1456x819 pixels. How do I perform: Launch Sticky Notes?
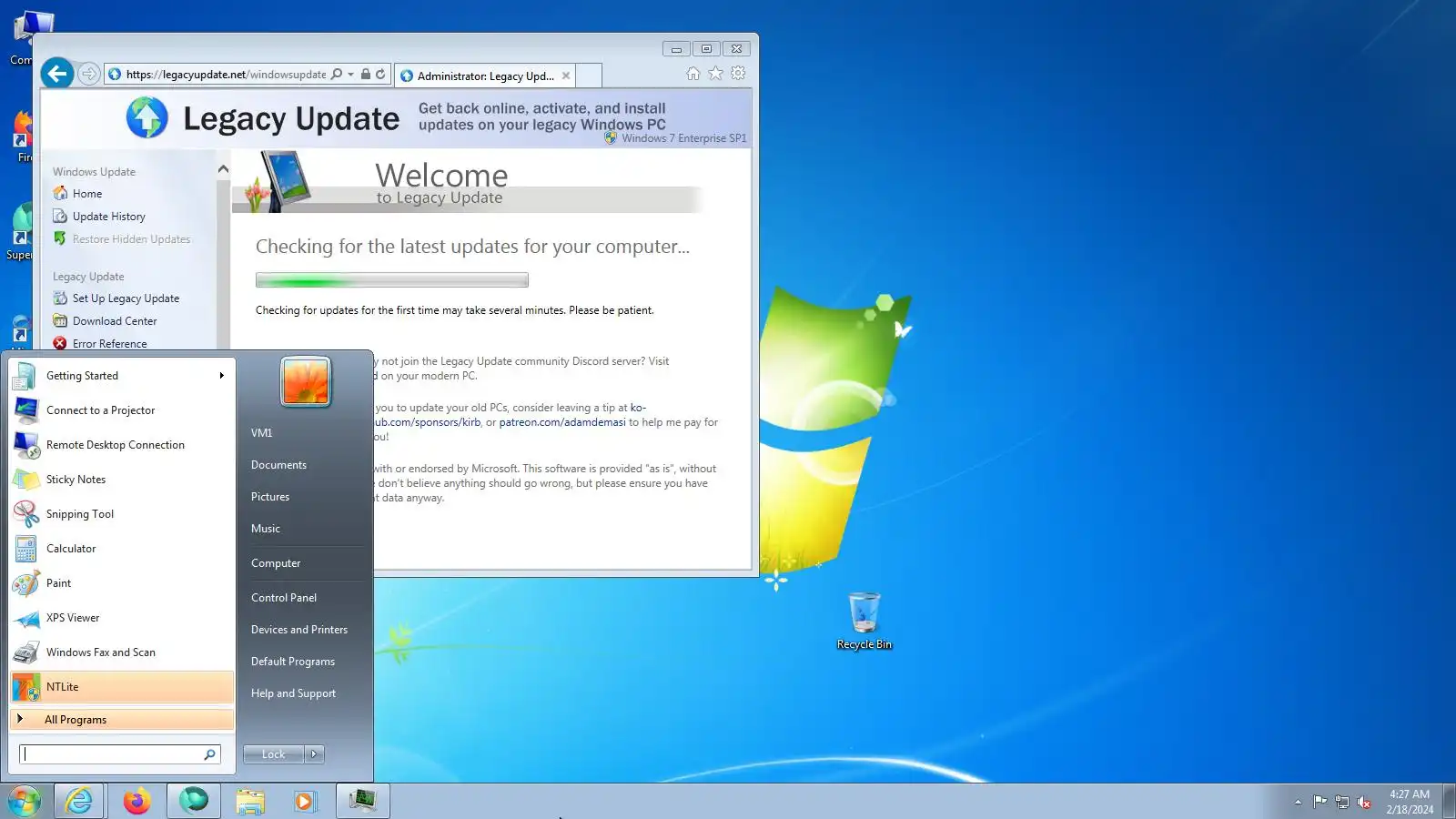tap(122, 480)
